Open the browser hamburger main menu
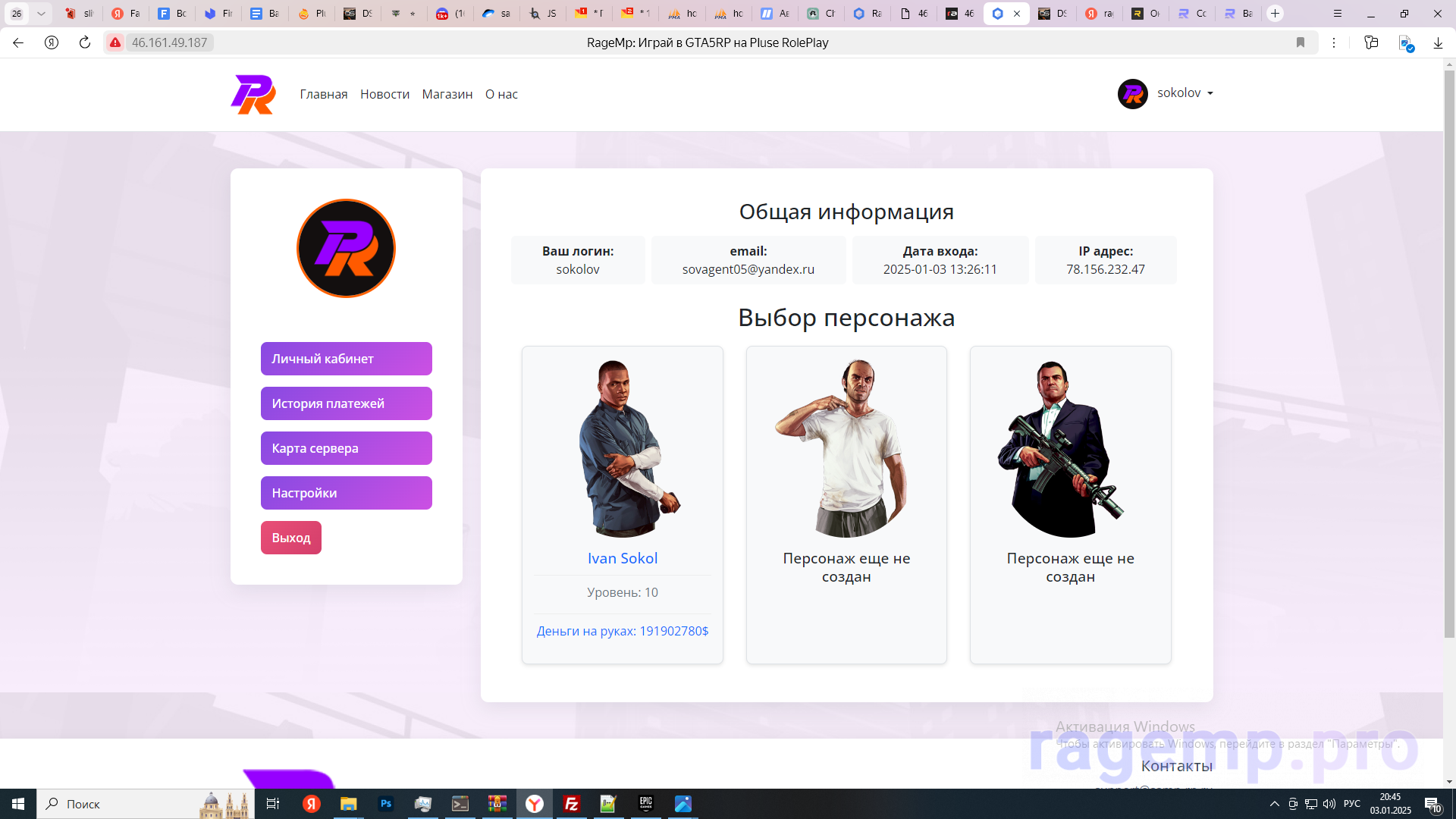 [x=1338, y=14]
